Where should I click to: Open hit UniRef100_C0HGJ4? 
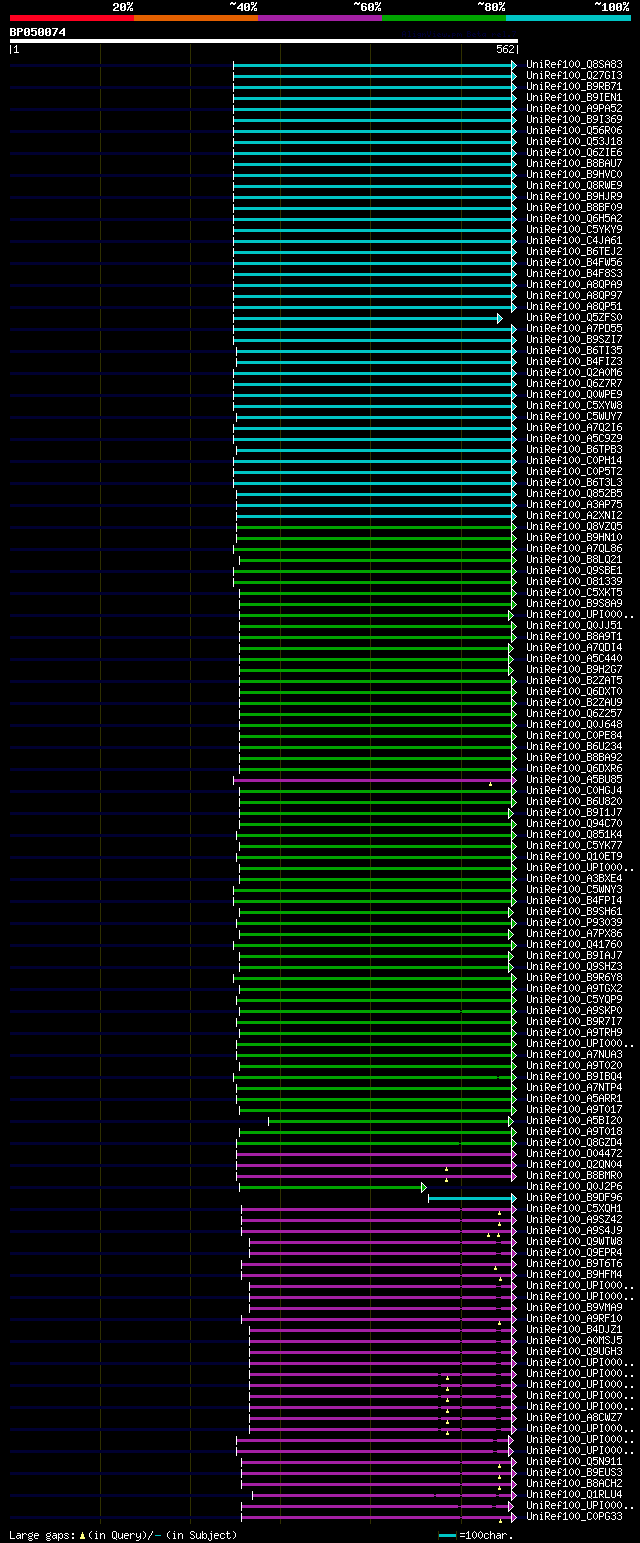[x=574, y=790]
